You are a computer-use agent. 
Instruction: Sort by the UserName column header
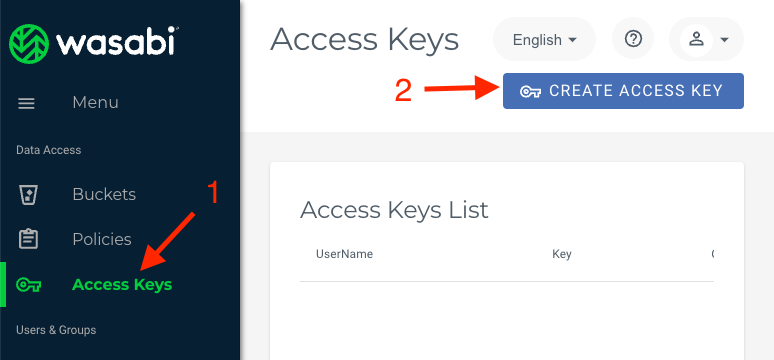tap(344, 254)
